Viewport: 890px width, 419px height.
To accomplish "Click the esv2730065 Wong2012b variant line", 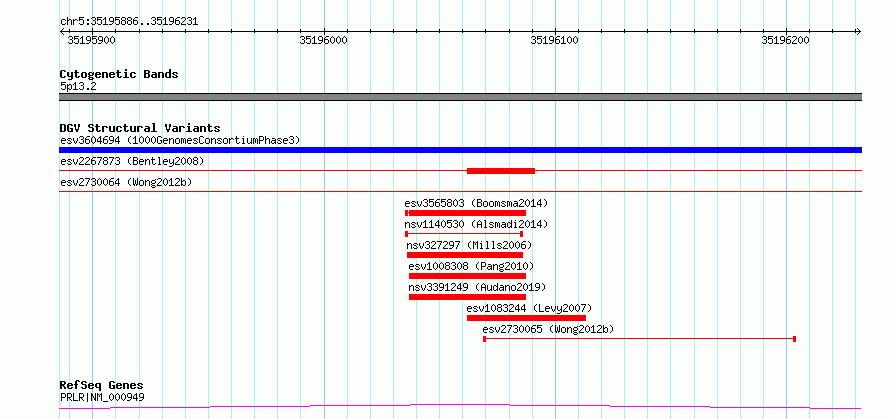I will [x=639, y=339].
